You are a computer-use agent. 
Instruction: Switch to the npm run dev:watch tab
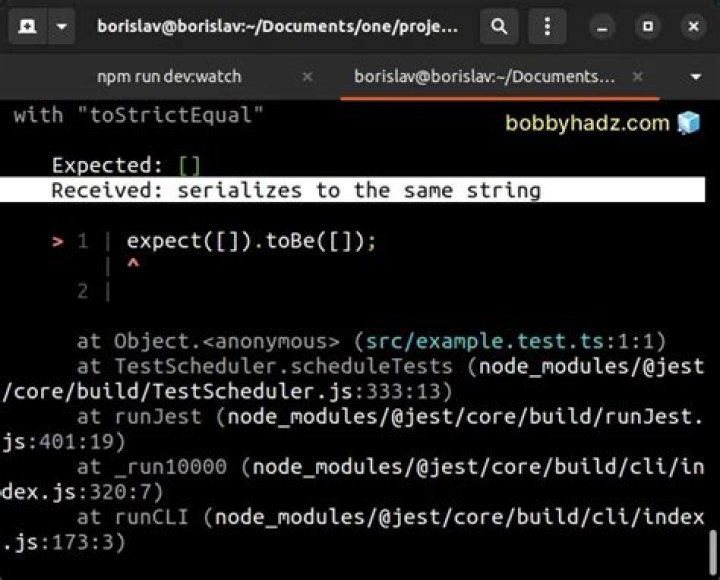(169, 76)
